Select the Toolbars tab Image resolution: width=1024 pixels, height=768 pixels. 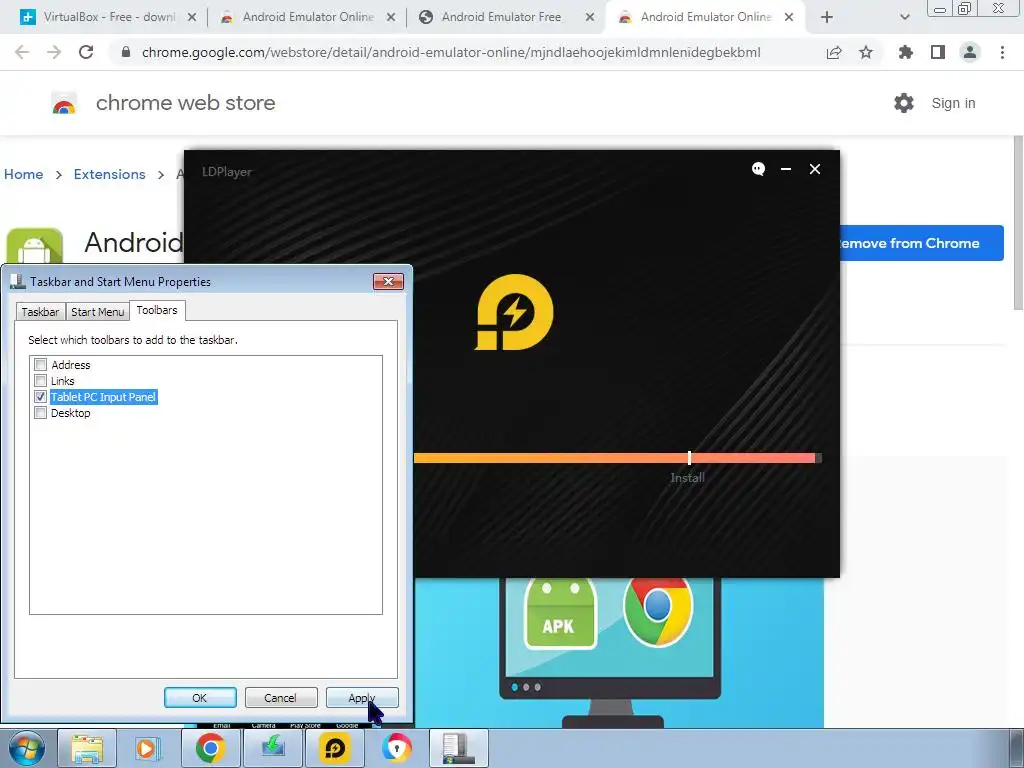coord(157,310)
